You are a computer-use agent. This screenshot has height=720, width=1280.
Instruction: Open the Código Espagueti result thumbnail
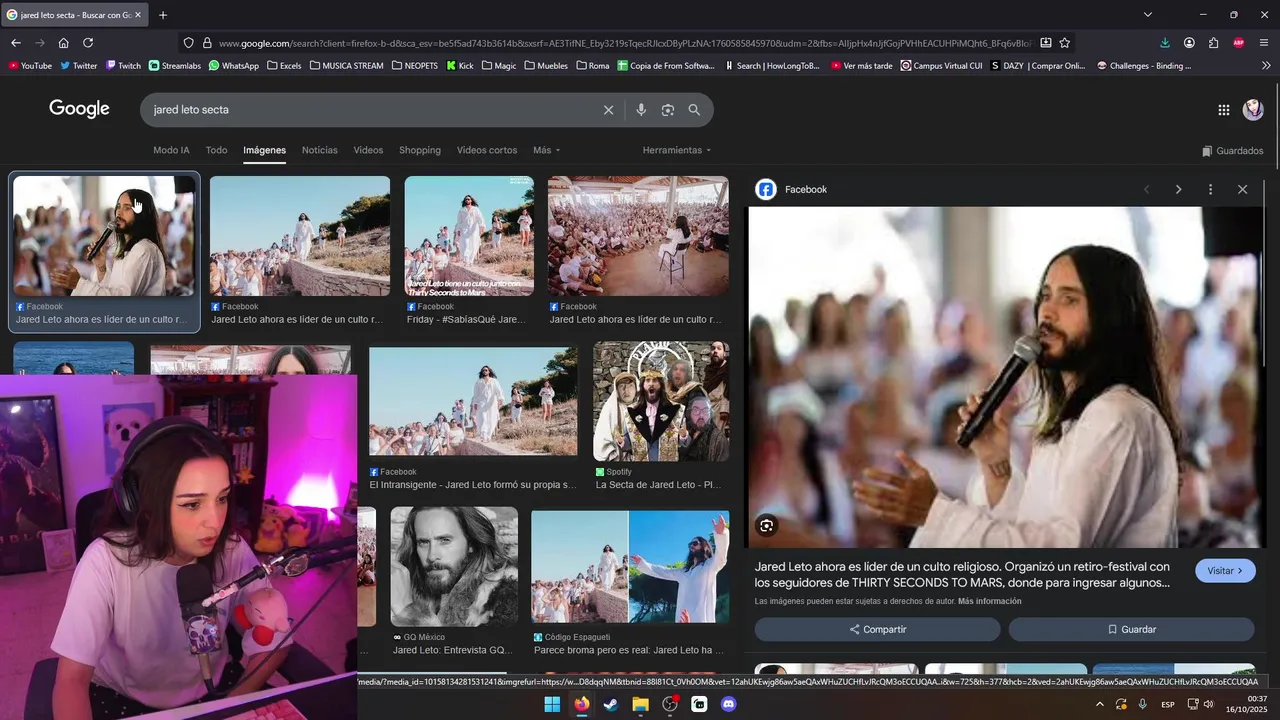point(630,567)
